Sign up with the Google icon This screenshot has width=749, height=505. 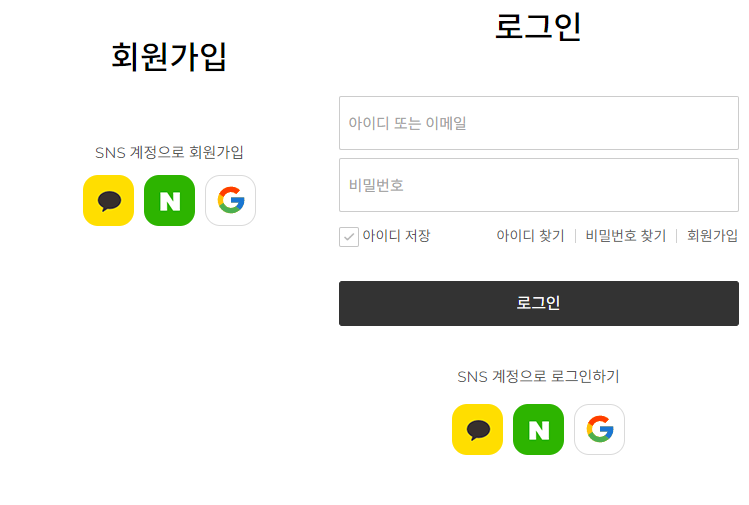point(231,200)
